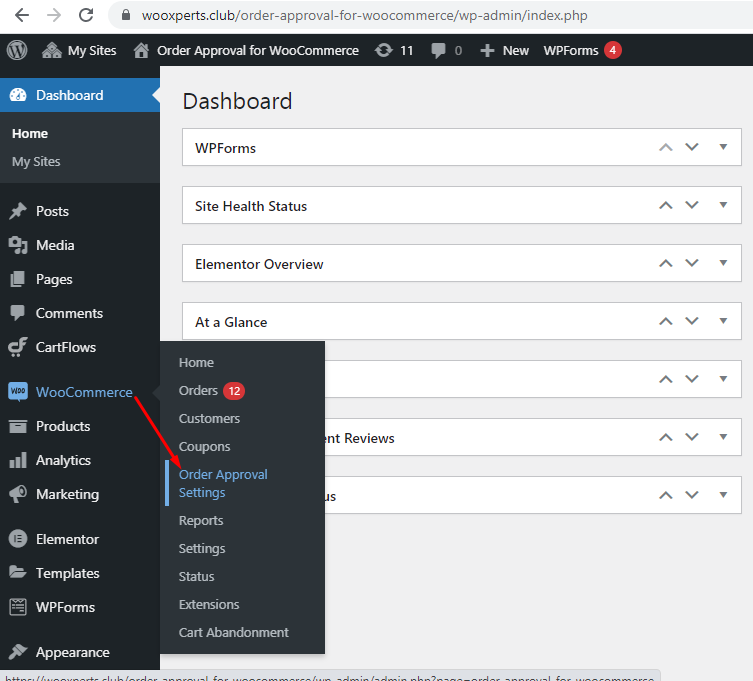Open the updates icon showing 11

click(x=384, y=50)
